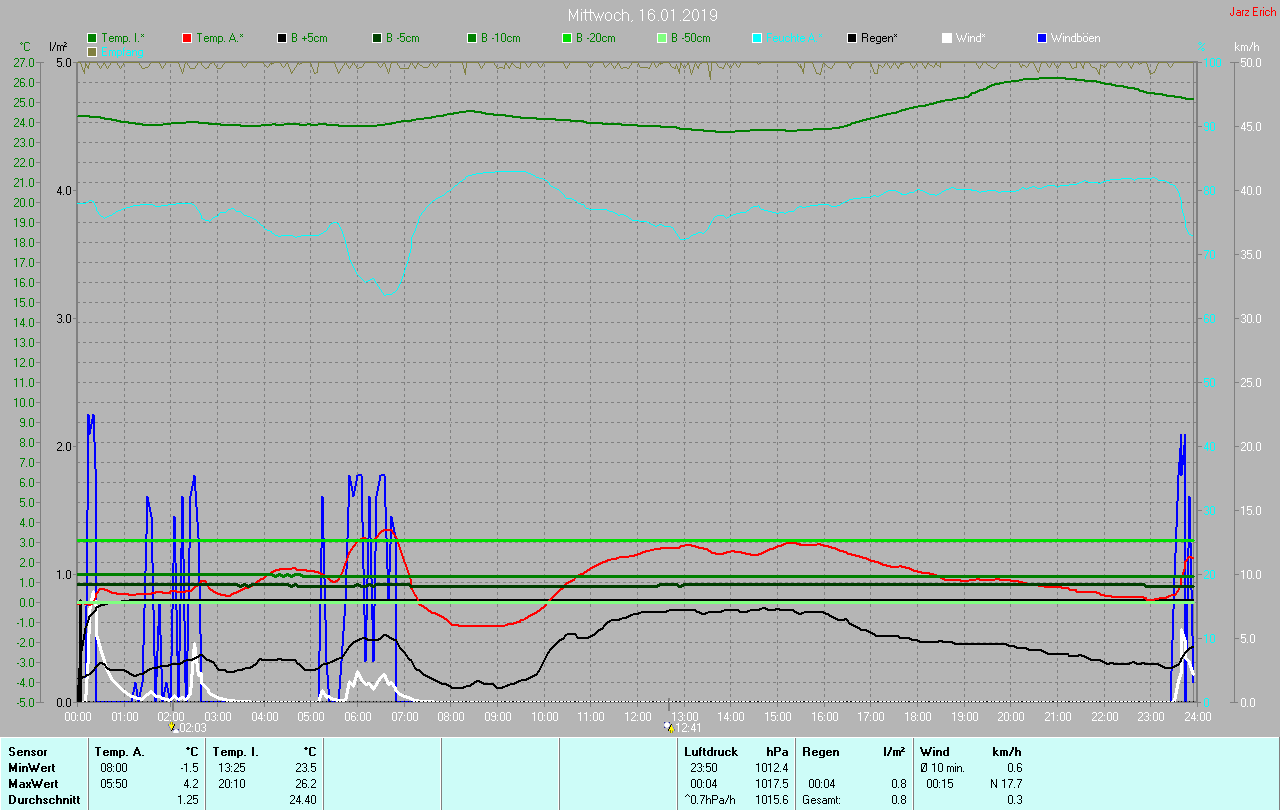The height and width of the screenshot is (810, 1280).
Task: Click the white Wind legend square
Action: coord(947,38)
